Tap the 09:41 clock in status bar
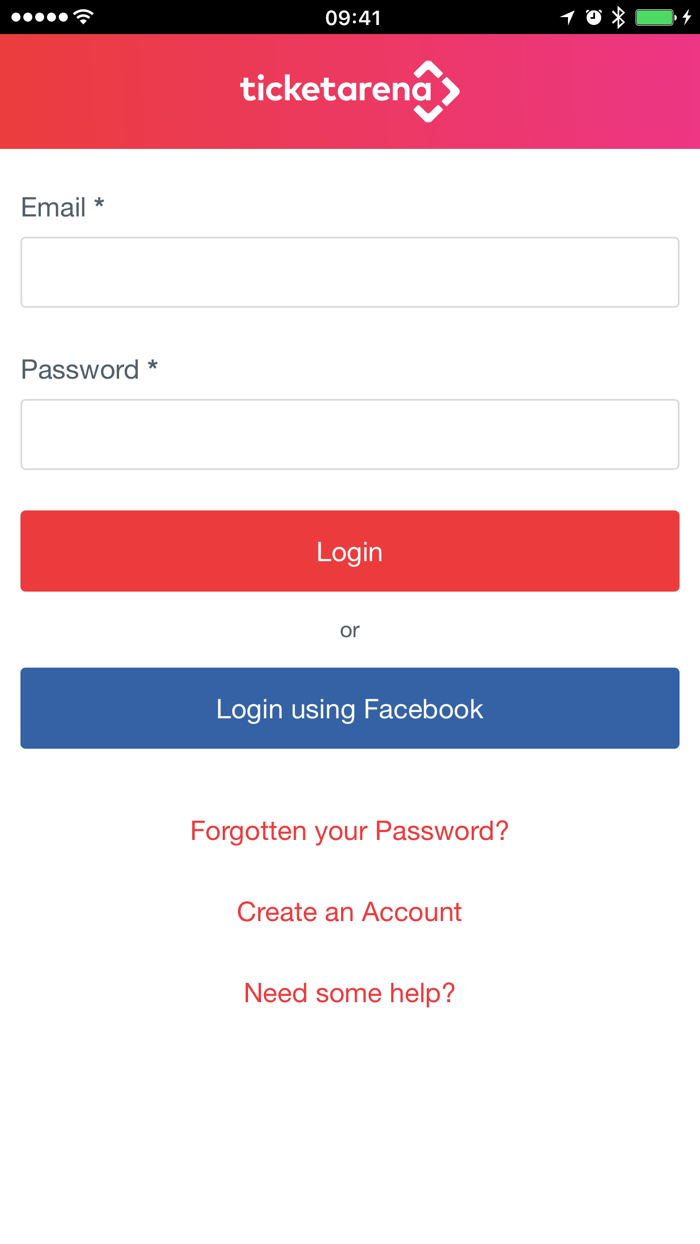The height and width of the screenshot is (1244, 700). coord(352,17)
